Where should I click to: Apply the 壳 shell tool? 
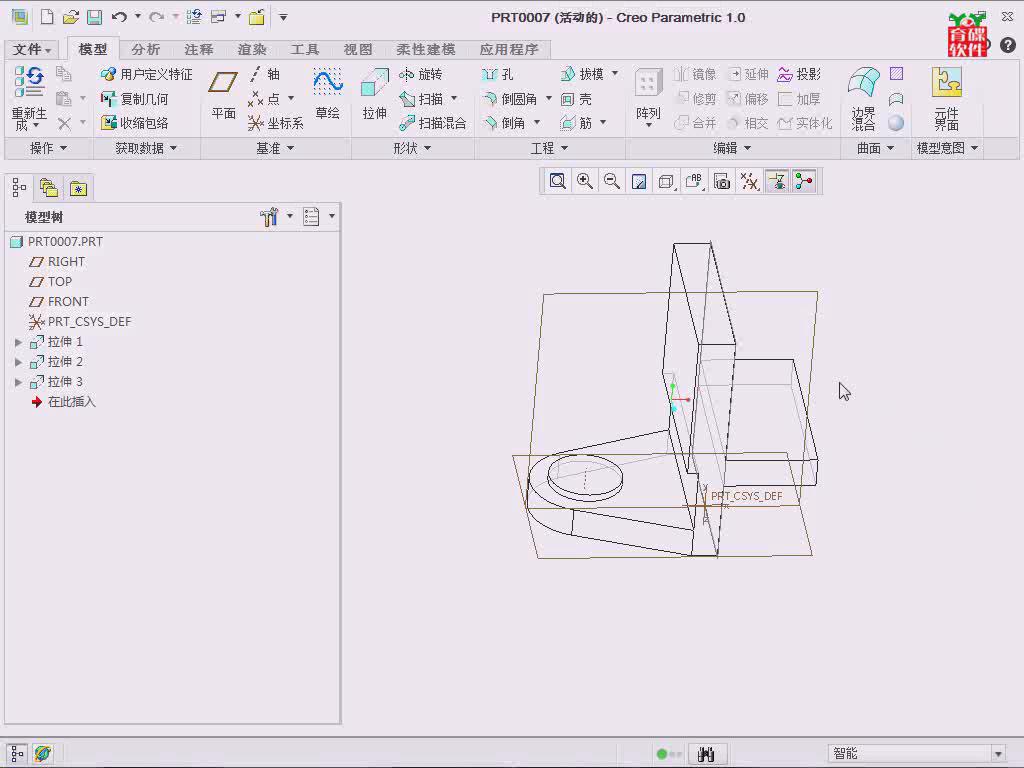coord(577,99)
